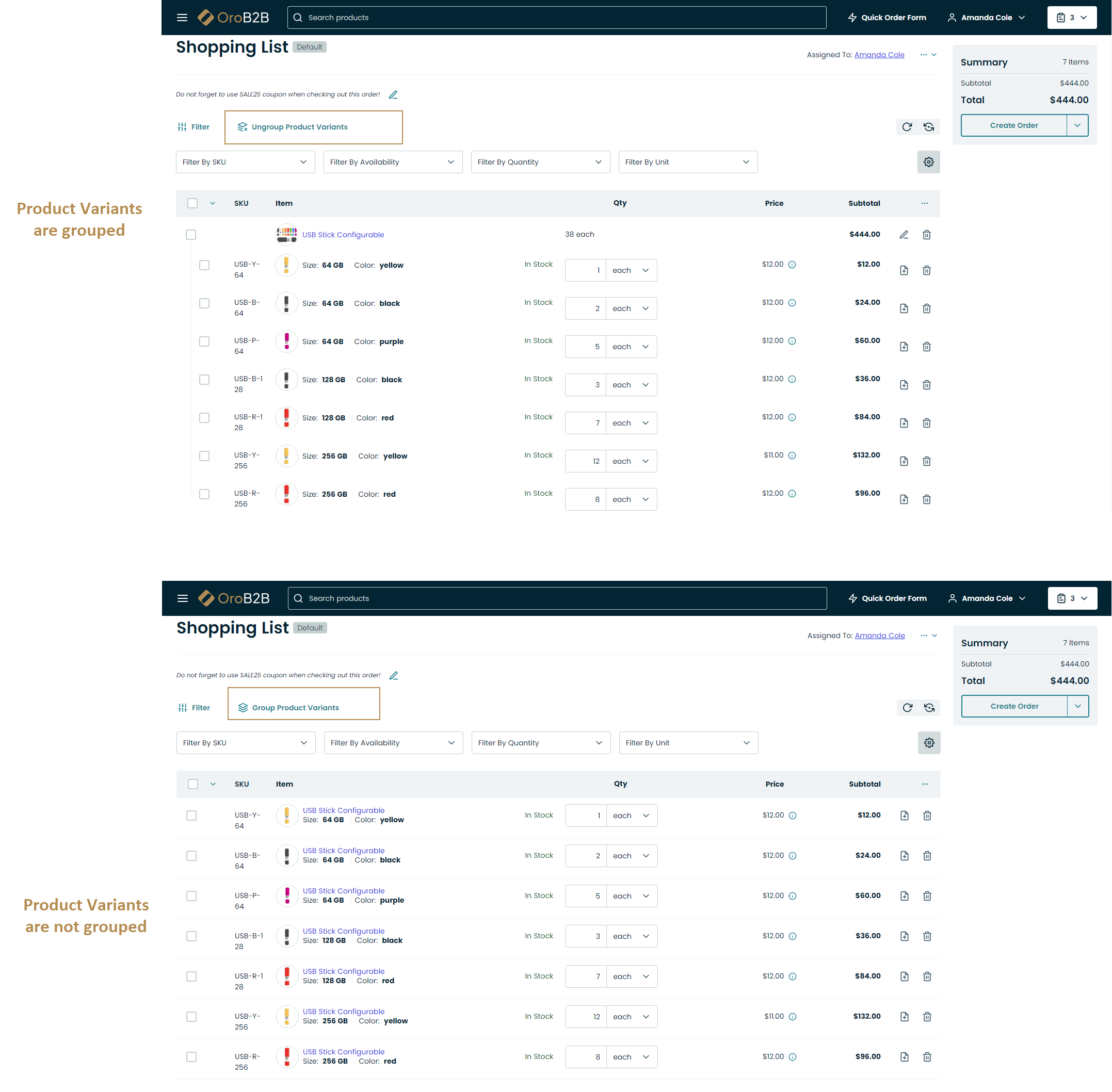Image resolution: width=1112 pixels, height=1092 pixels.
Task: Click quantity field showing 12 for USB-Y-256
Action: click(x=586, y=461)
